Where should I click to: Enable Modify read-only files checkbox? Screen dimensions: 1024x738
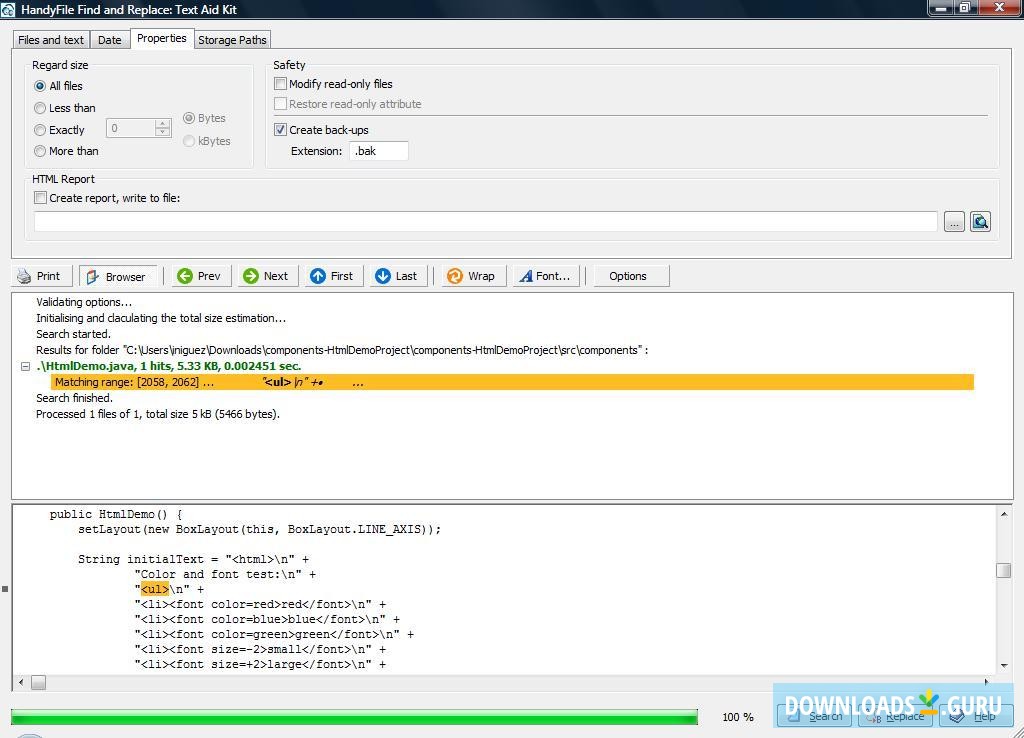280,84
